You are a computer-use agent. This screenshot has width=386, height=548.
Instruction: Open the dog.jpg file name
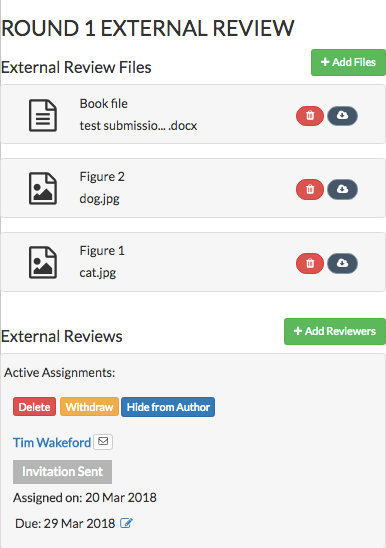click(x=99, y=199)
